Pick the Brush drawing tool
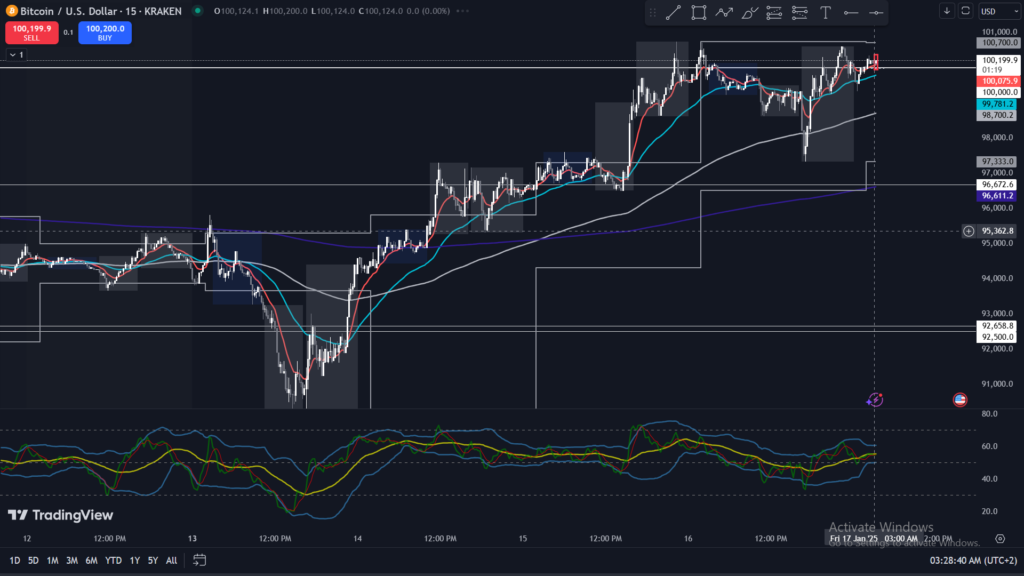Image resolution: width=1024 pixels, height=576 pixels. point(749,13)
